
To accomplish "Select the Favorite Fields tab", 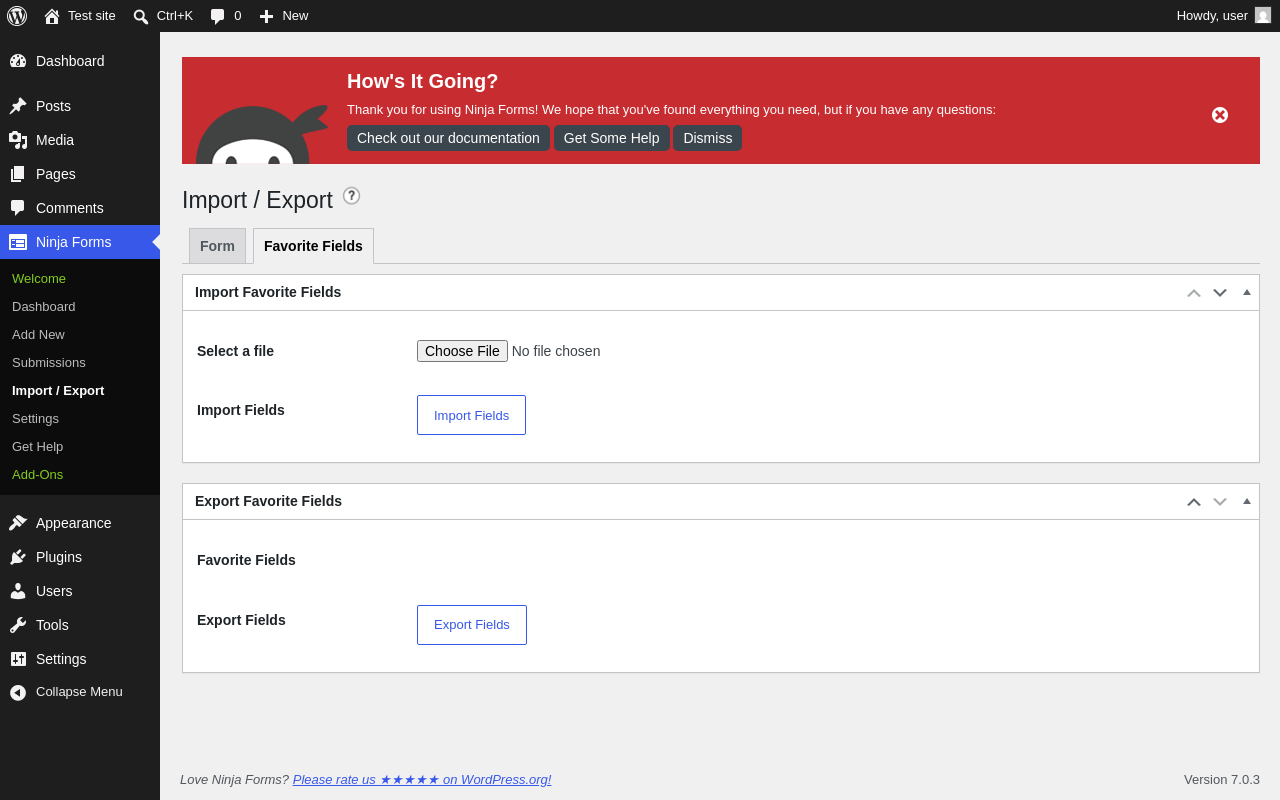I will click(313, 246).
